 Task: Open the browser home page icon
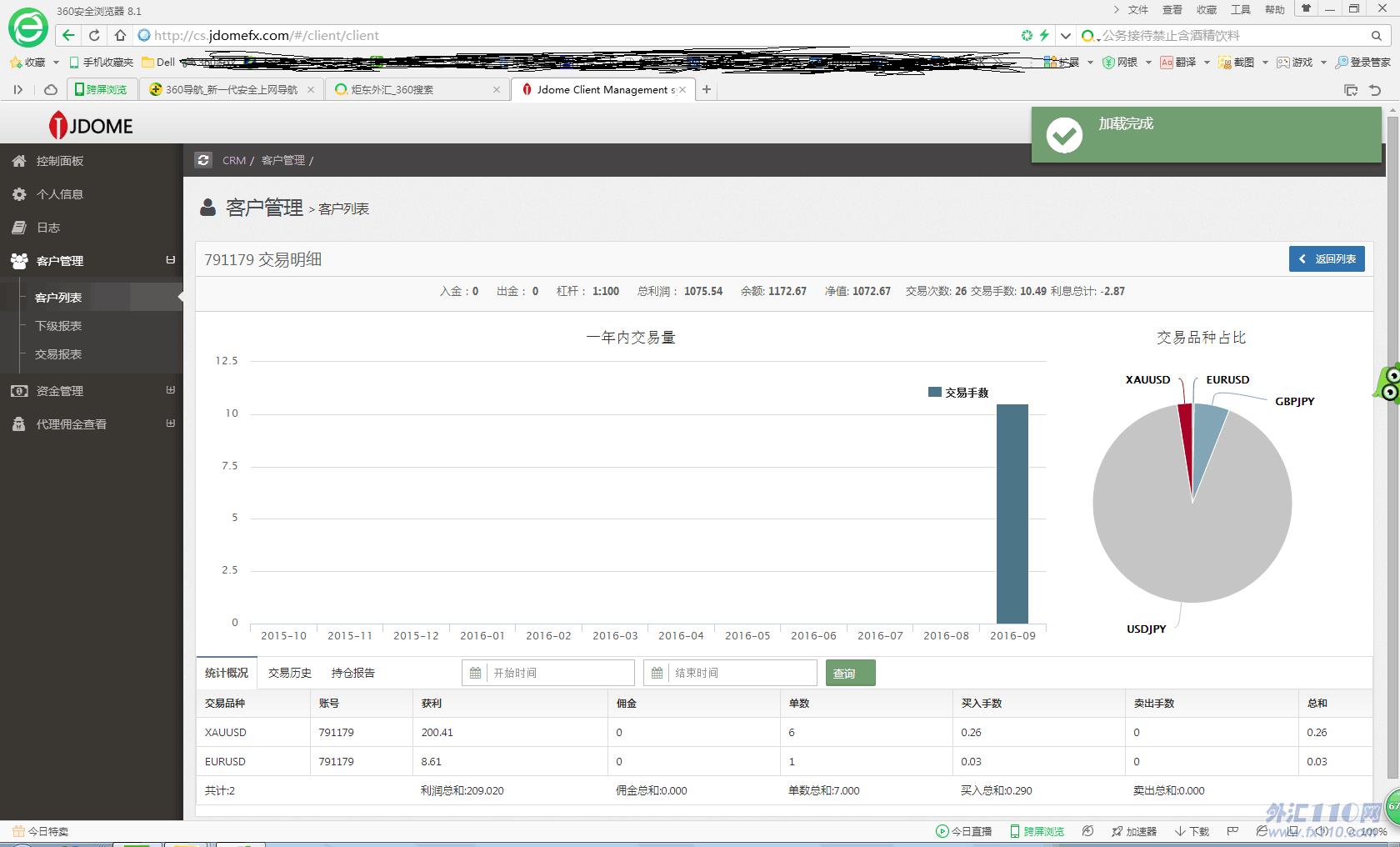pyautogui.click(x=121, y=35)
